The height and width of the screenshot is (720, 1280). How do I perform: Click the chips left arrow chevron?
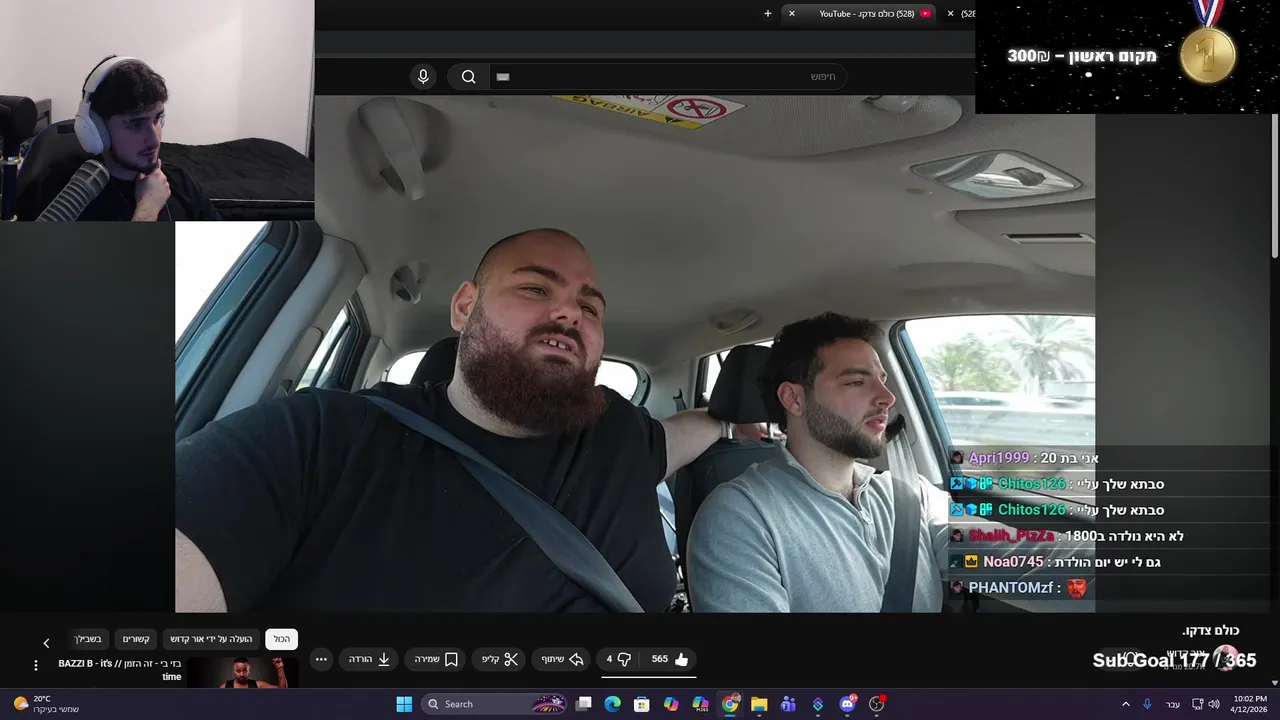pyautogui.click(x=46, y=643)
